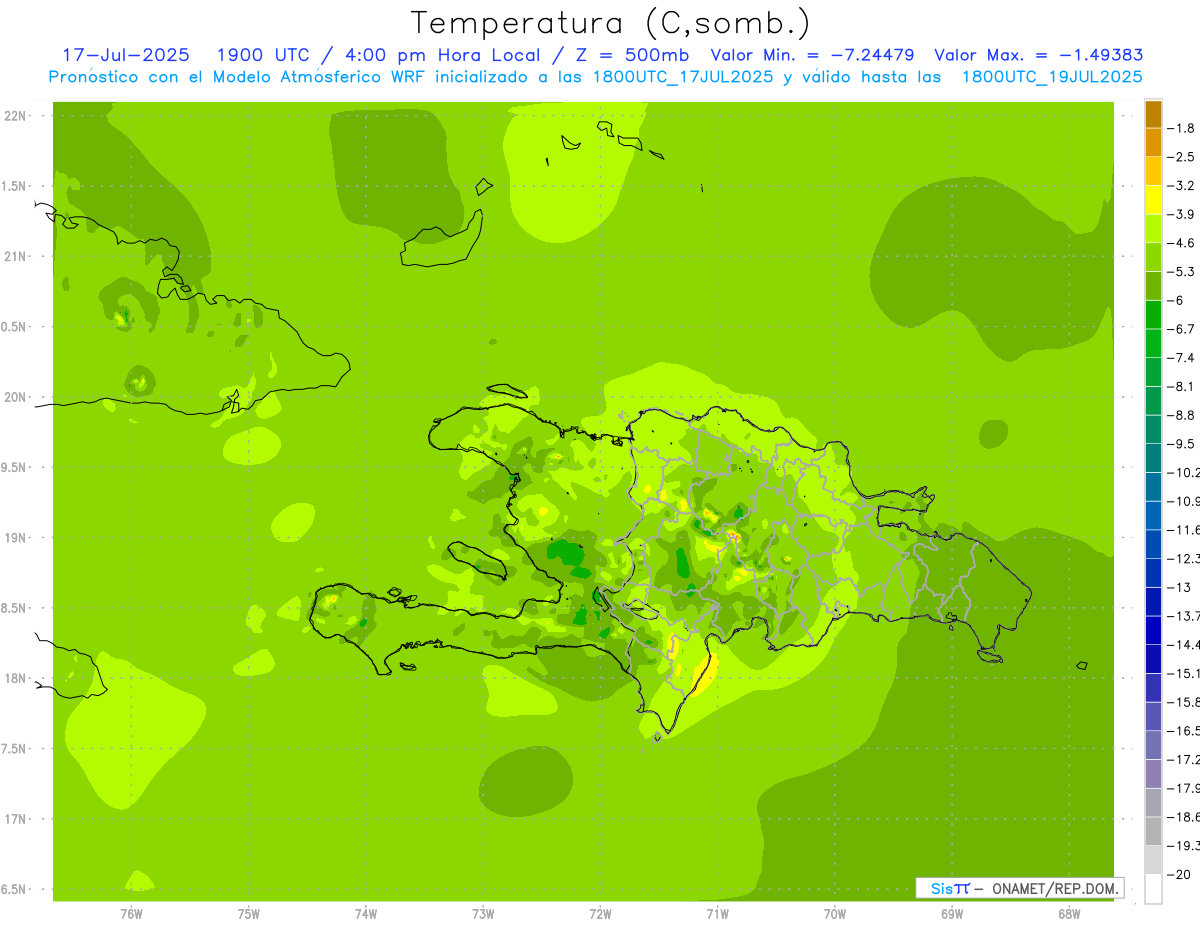This screenshot has width=1200, height=927.
Task: Click the '-7.4' color bar label
Action: [x=1182, y=358]
